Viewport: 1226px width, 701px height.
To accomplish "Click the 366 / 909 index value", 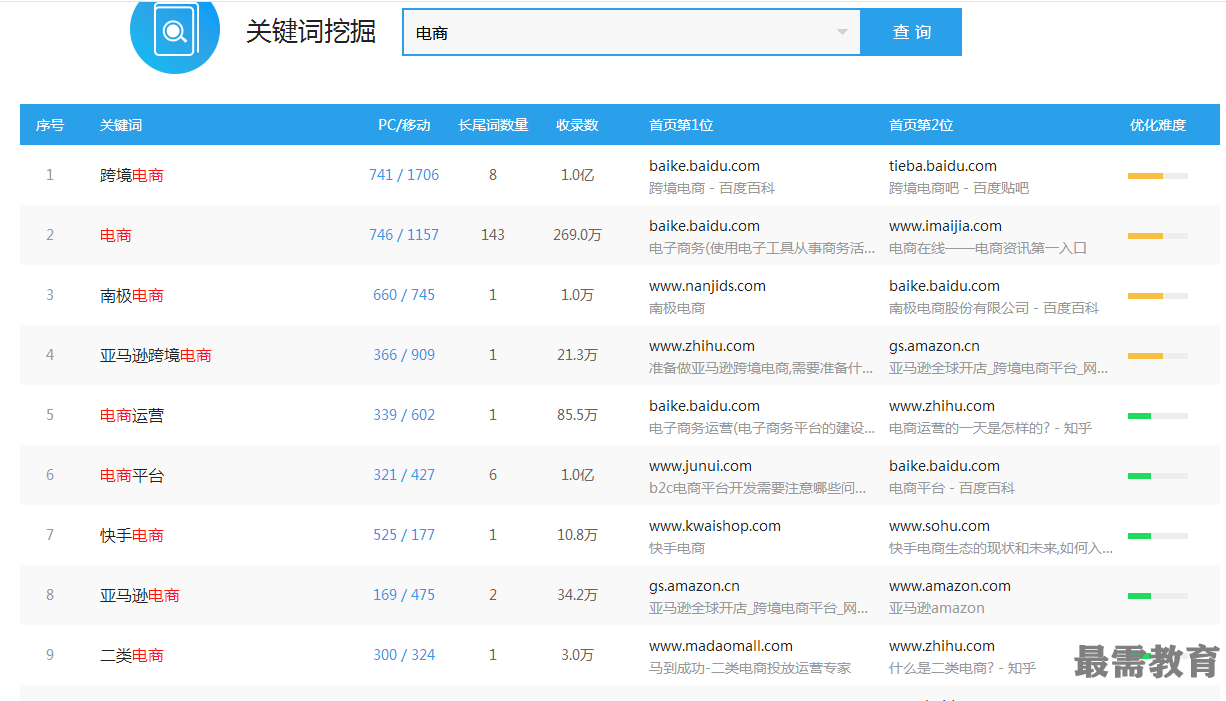I will [x=404, y=355].
